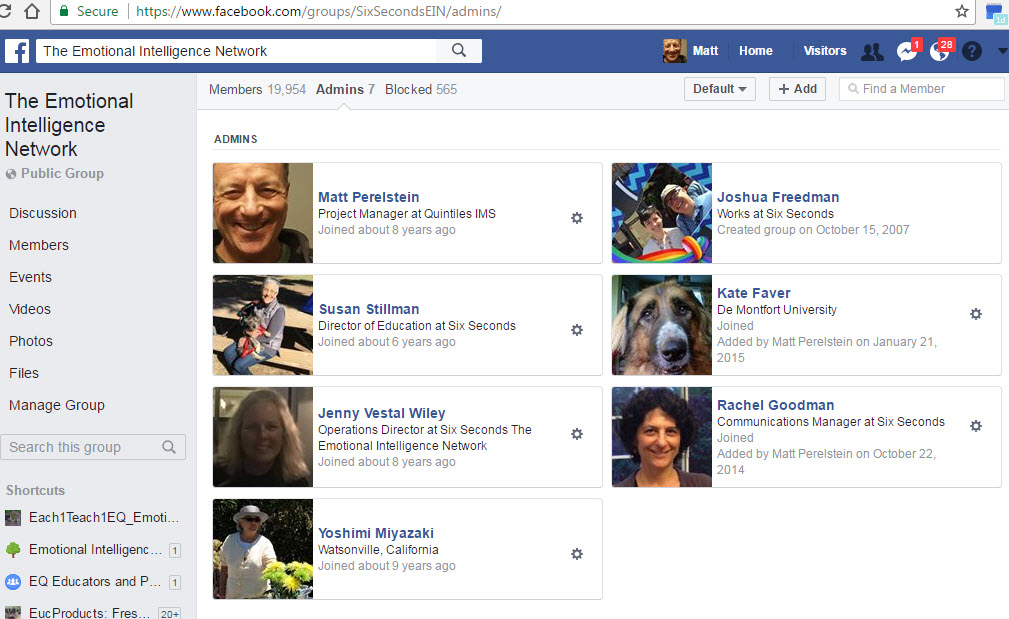Viewport: 1009px width, 619px height.
Task: Open Joshua Freedman's profile link
Action: click(x=778, y=197)
